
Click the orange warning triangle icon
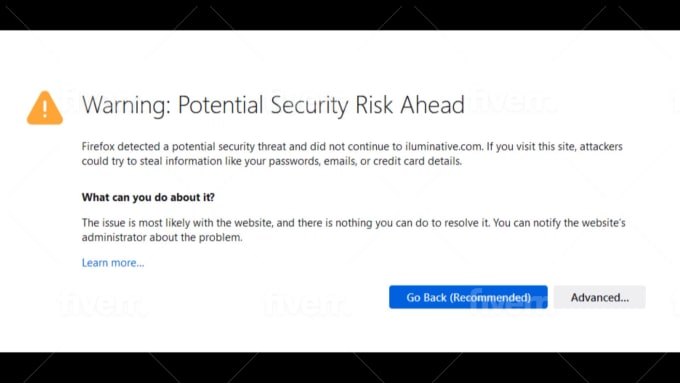click(x=45, y=108)
